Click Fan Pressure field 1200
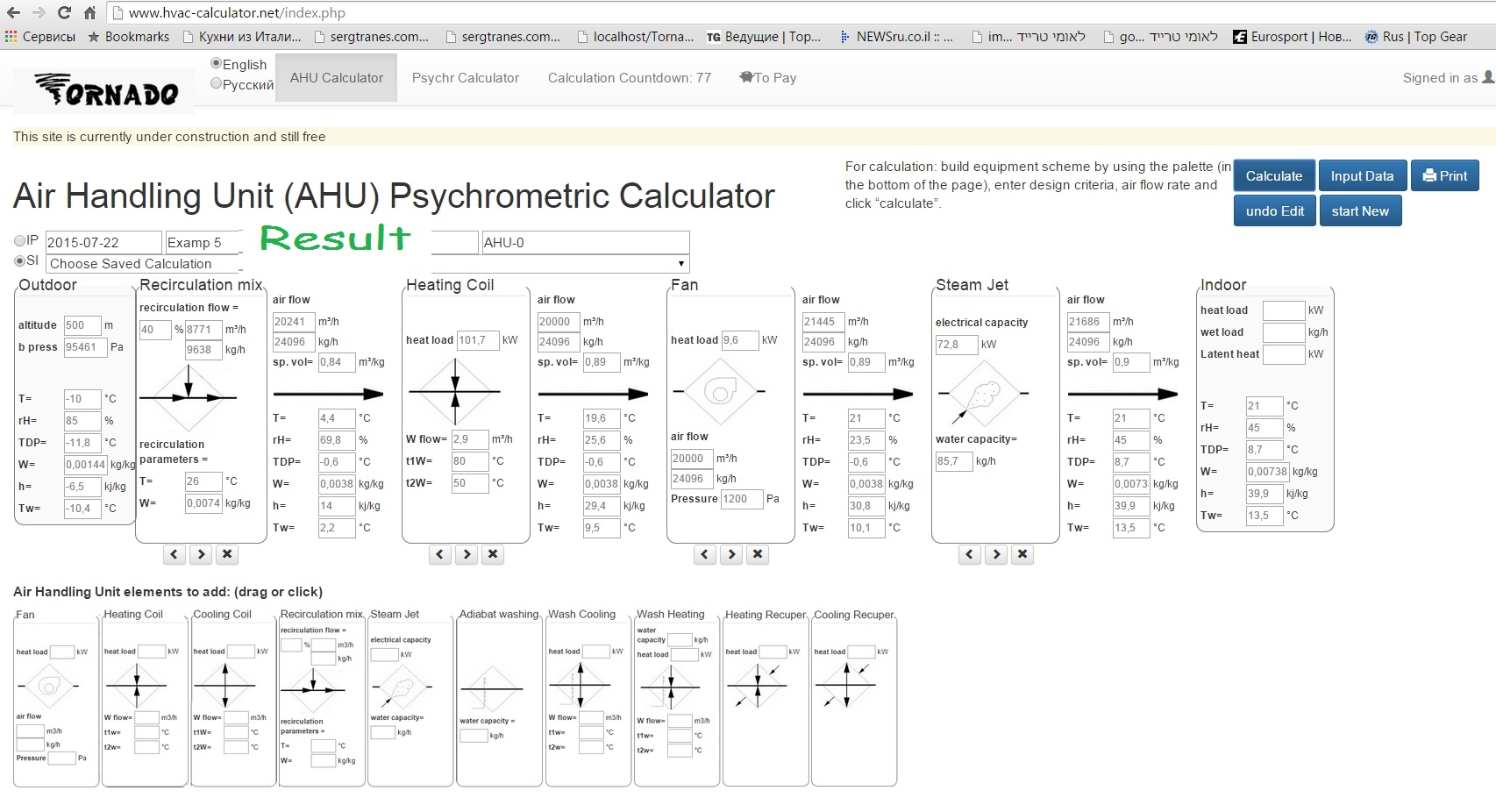The width and height of the screenshot is (1496, 812). pos(741,498)
